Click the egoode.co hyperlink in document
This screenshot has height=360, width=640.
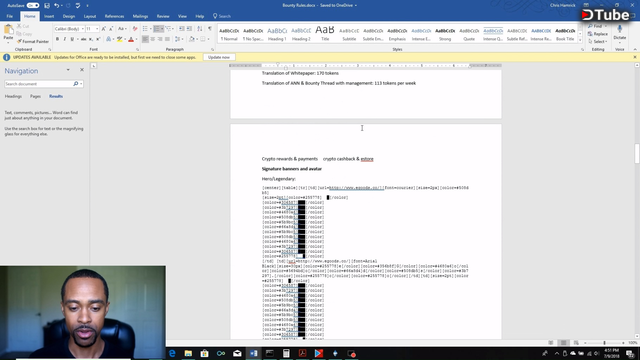click(x=356, y=188)
